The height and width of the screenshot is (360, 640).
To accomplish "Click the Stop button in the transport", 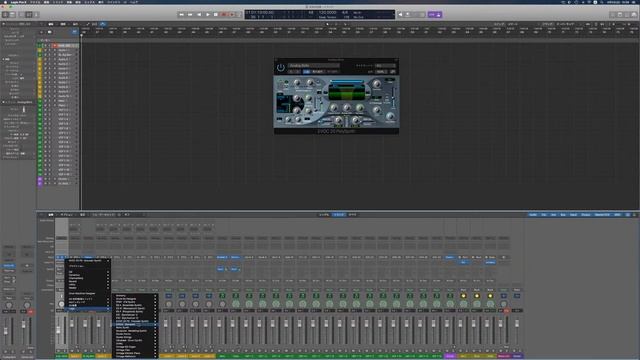I will tap(216, 15).
